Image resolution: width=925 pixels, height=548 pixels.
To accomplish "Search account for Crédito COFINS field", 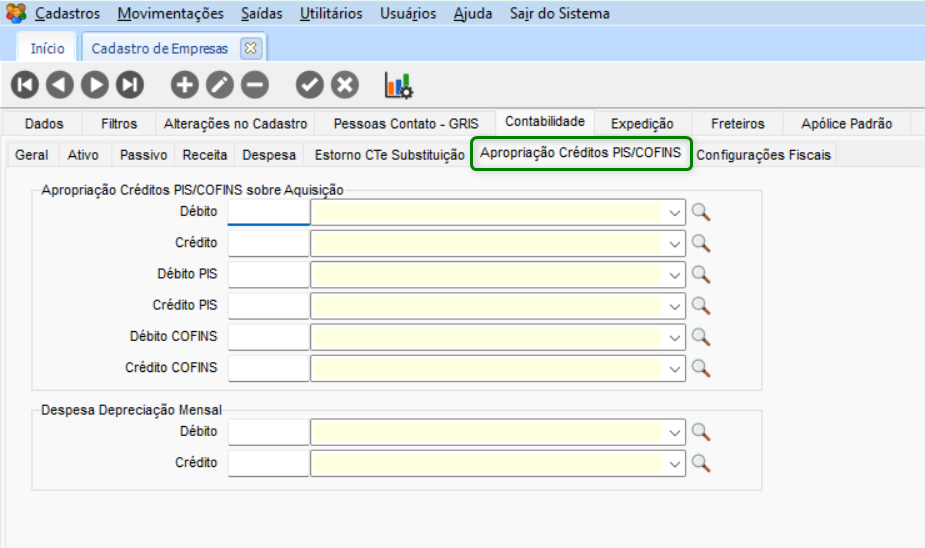I will coord(700,368).
